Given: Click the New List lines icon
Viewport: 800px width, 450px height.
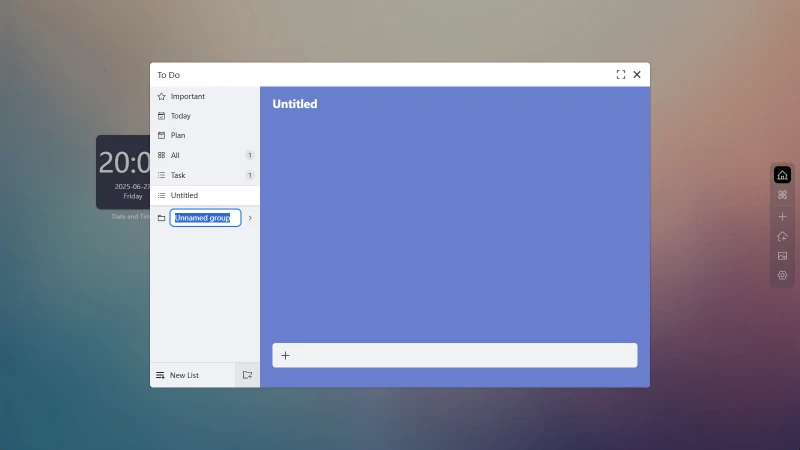Looking at the screenshot, I should (160, 375).
